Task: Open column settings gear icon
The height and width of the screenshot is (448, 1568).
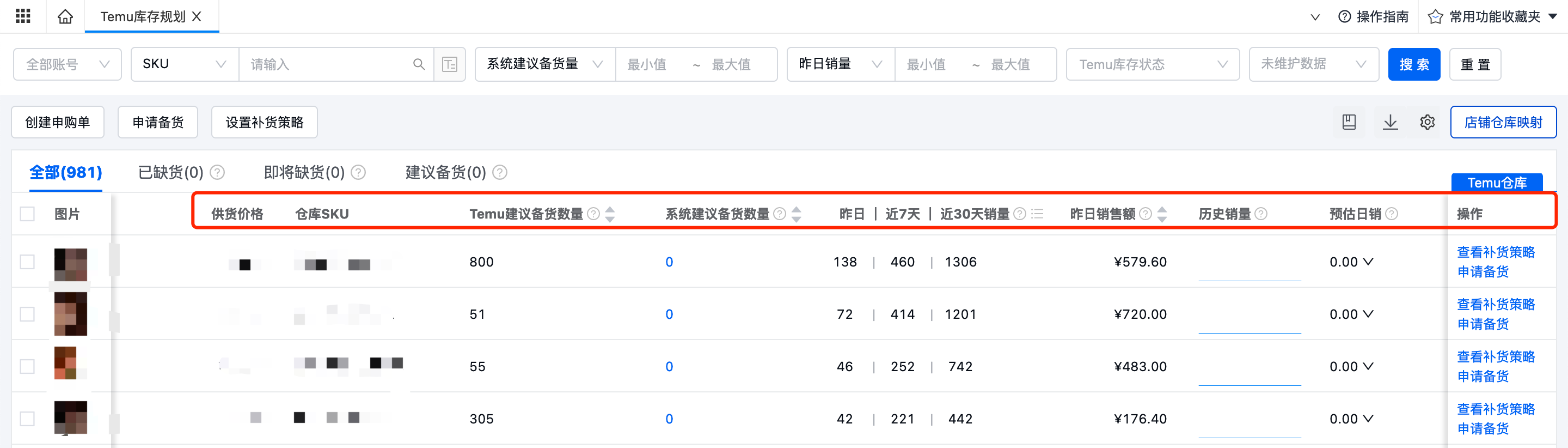Action: pyautogui.click(x=1428, y=122)
